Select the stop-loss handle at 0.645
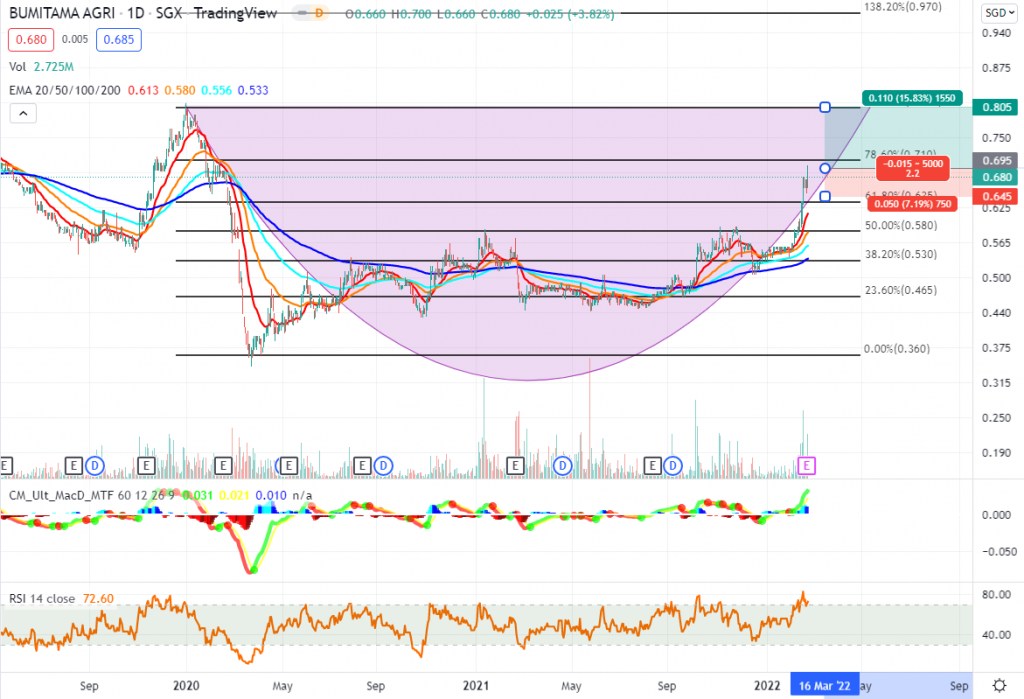This screenshot has height=699, width=1024. [825, 196]
